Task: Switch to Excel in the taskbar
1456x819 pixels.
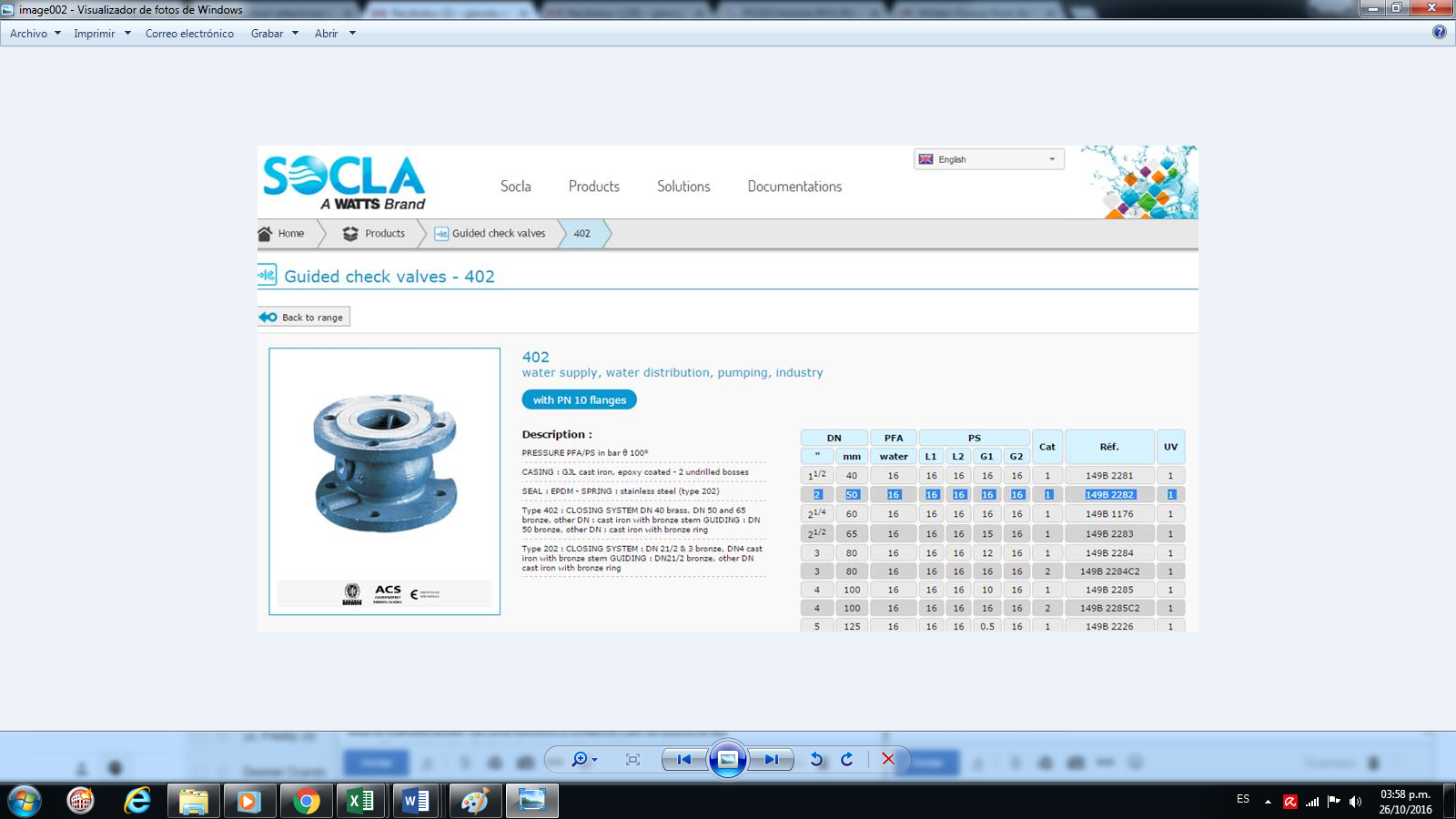Action: tap(361, 801)
